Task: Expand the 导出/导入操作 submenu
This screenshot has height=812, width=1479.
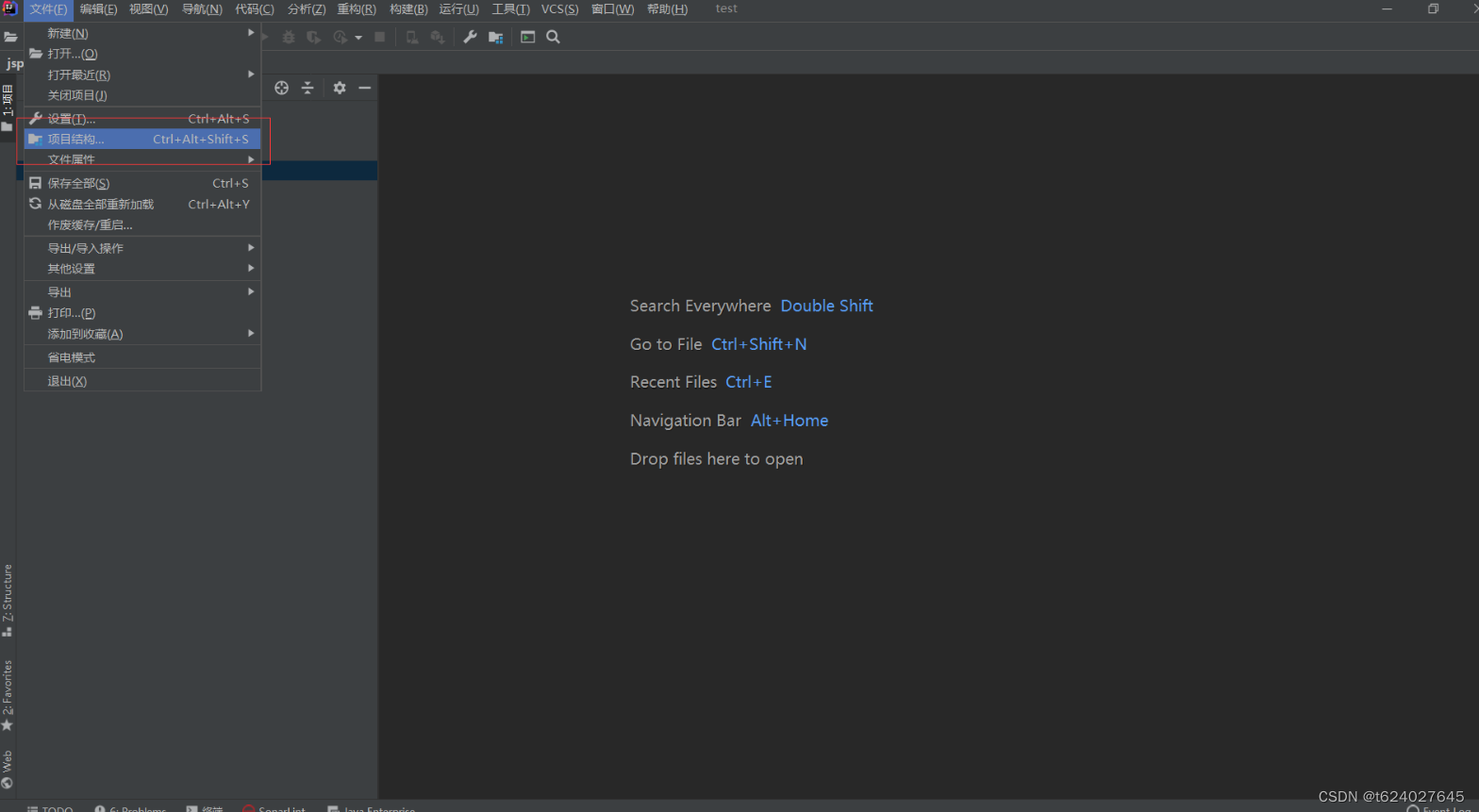Action: (142, 248)
